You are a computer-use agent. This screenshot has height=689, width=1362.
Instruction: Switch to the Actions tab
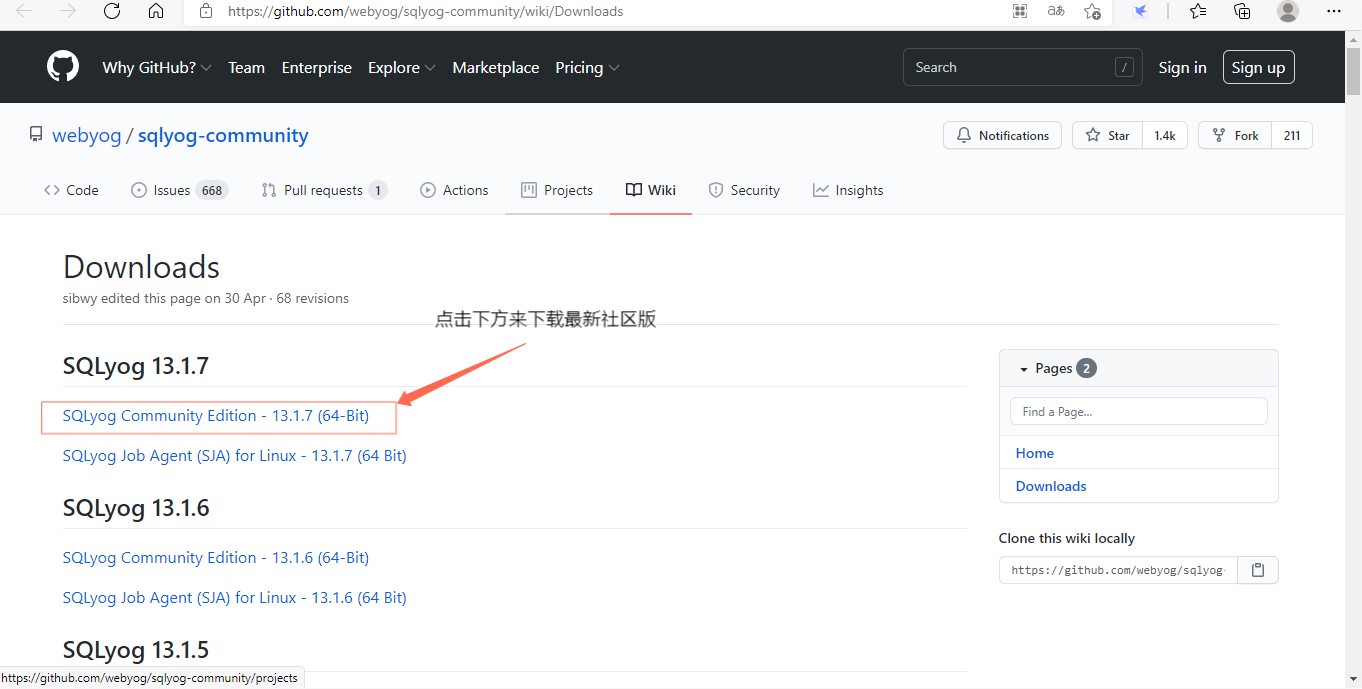point(455,190)
